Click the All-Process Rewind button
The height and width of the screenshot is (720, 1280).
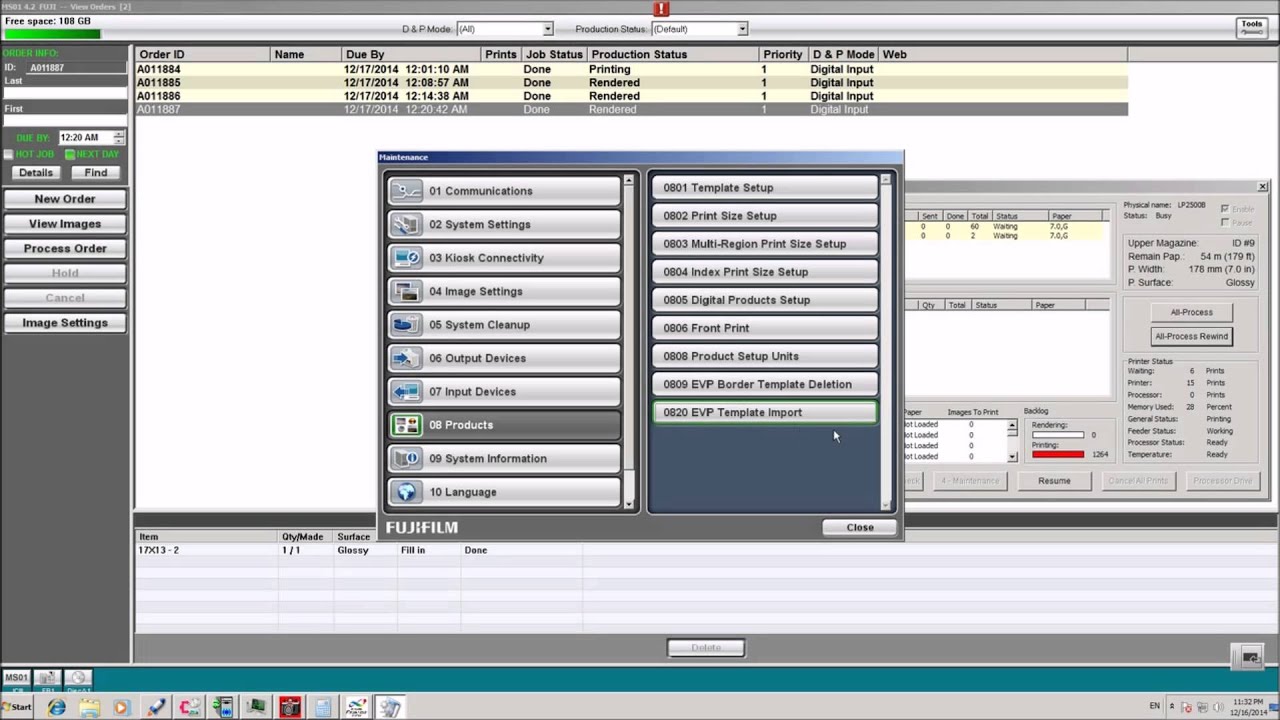click(1191, 336)
